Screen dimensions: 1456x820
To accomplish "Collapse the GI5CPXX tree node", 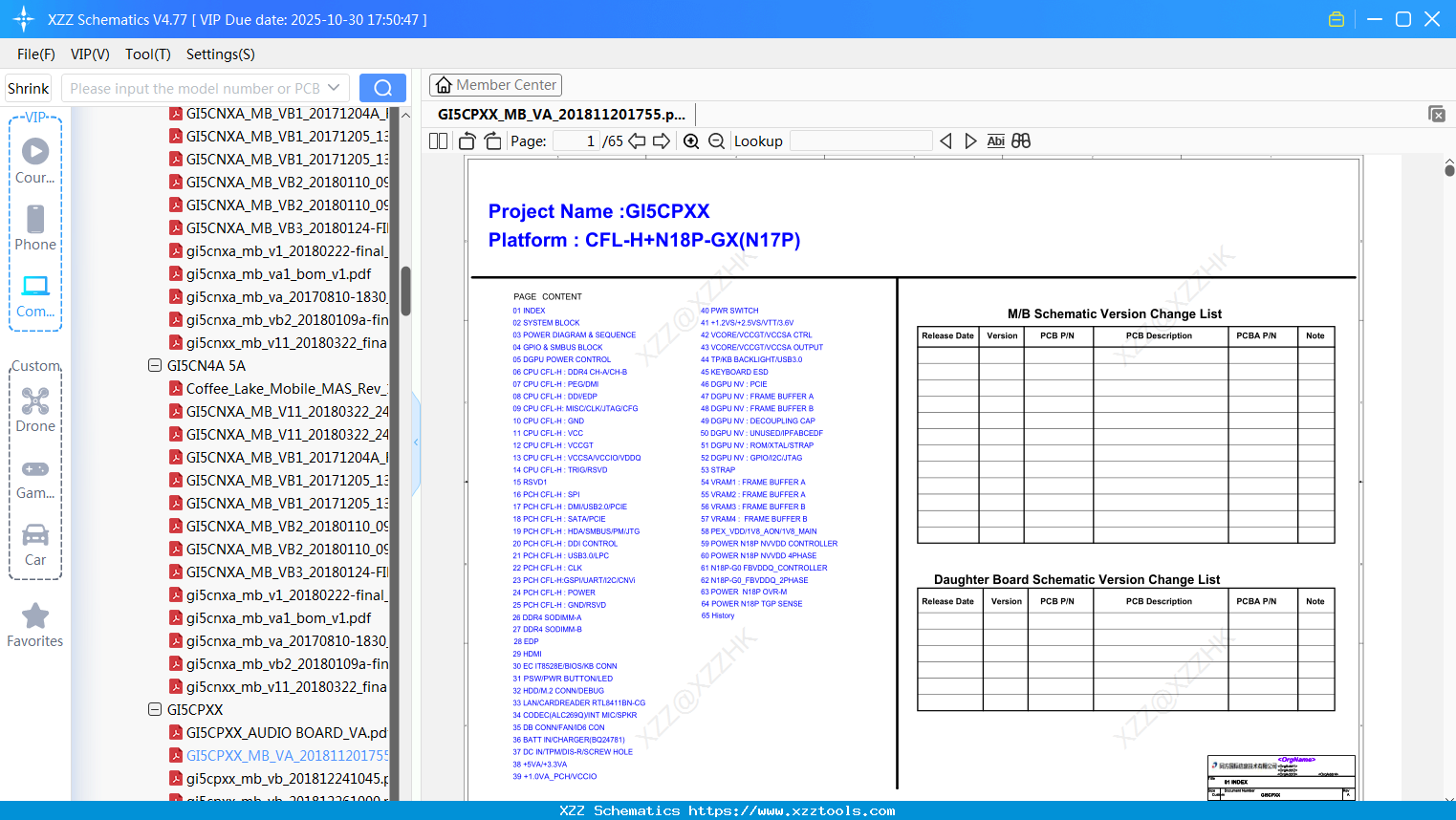I will 155,709.
